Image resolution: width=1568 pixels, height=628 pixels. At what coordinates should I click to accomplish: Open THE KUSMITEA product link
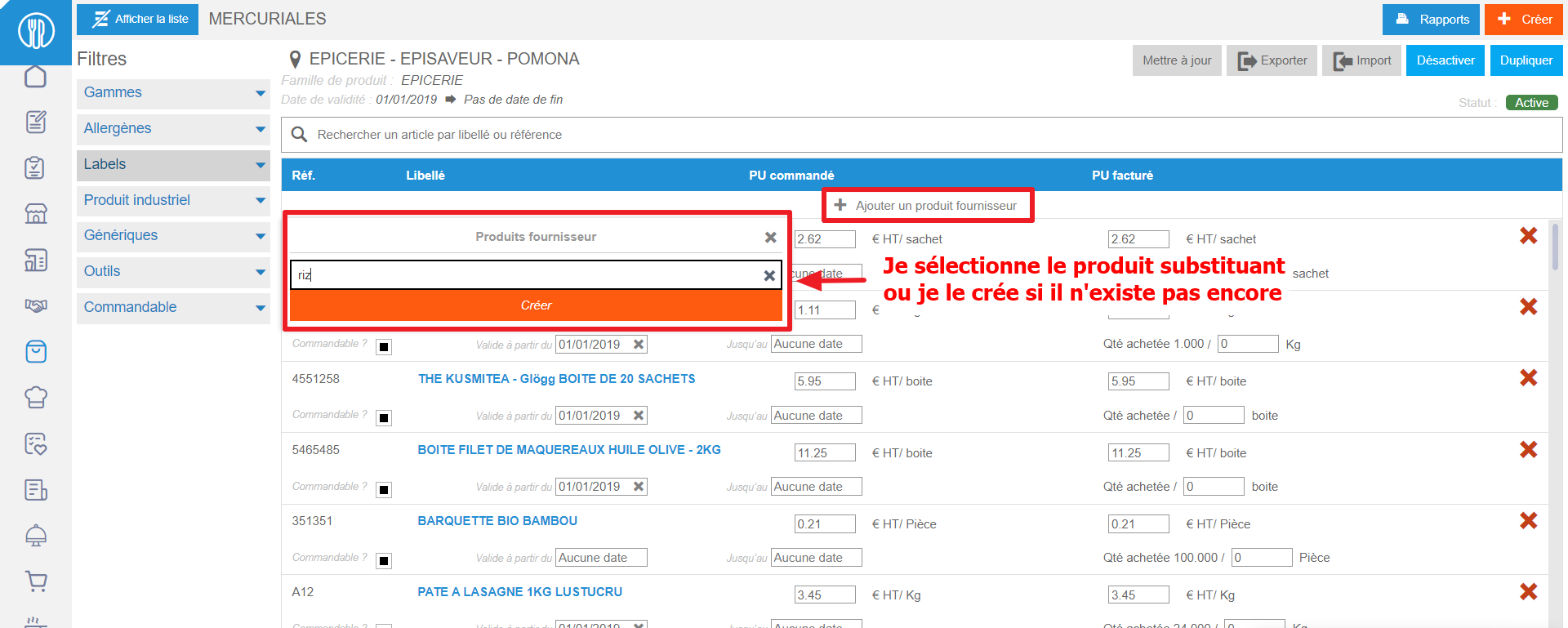click(x=556, y=379)
